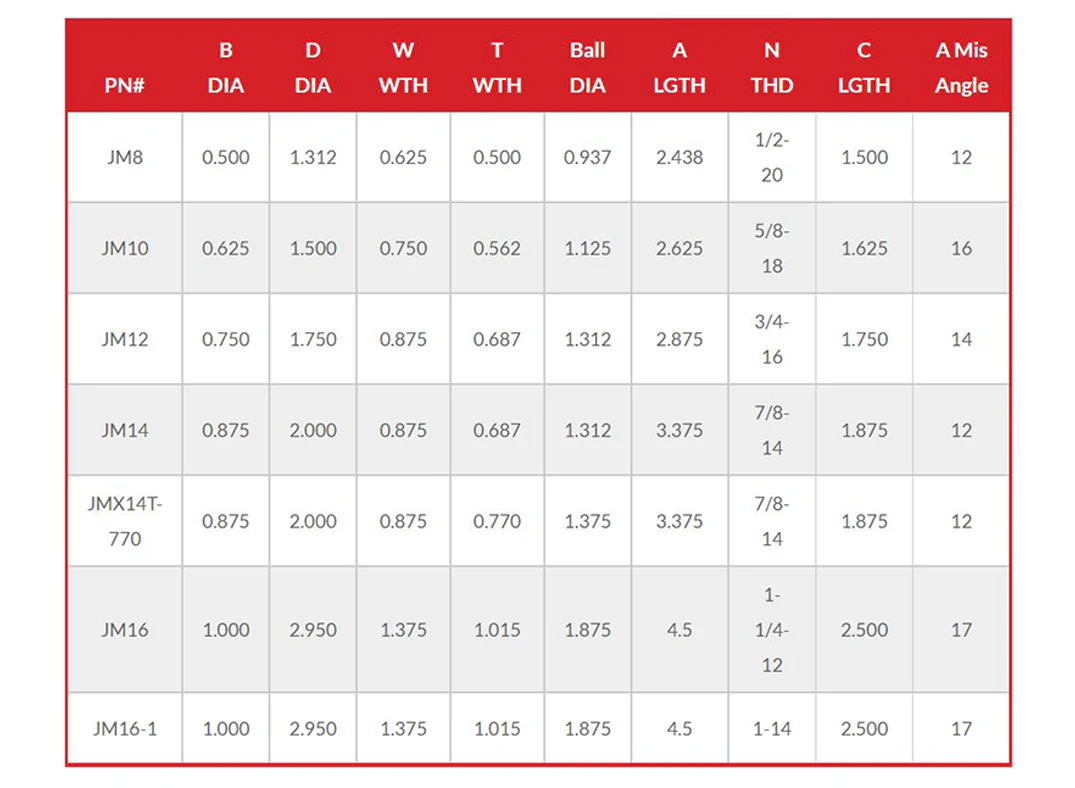The image size is (1075, 788).
Task: Select the A Mis Angle header
Action: pos(961,67)
